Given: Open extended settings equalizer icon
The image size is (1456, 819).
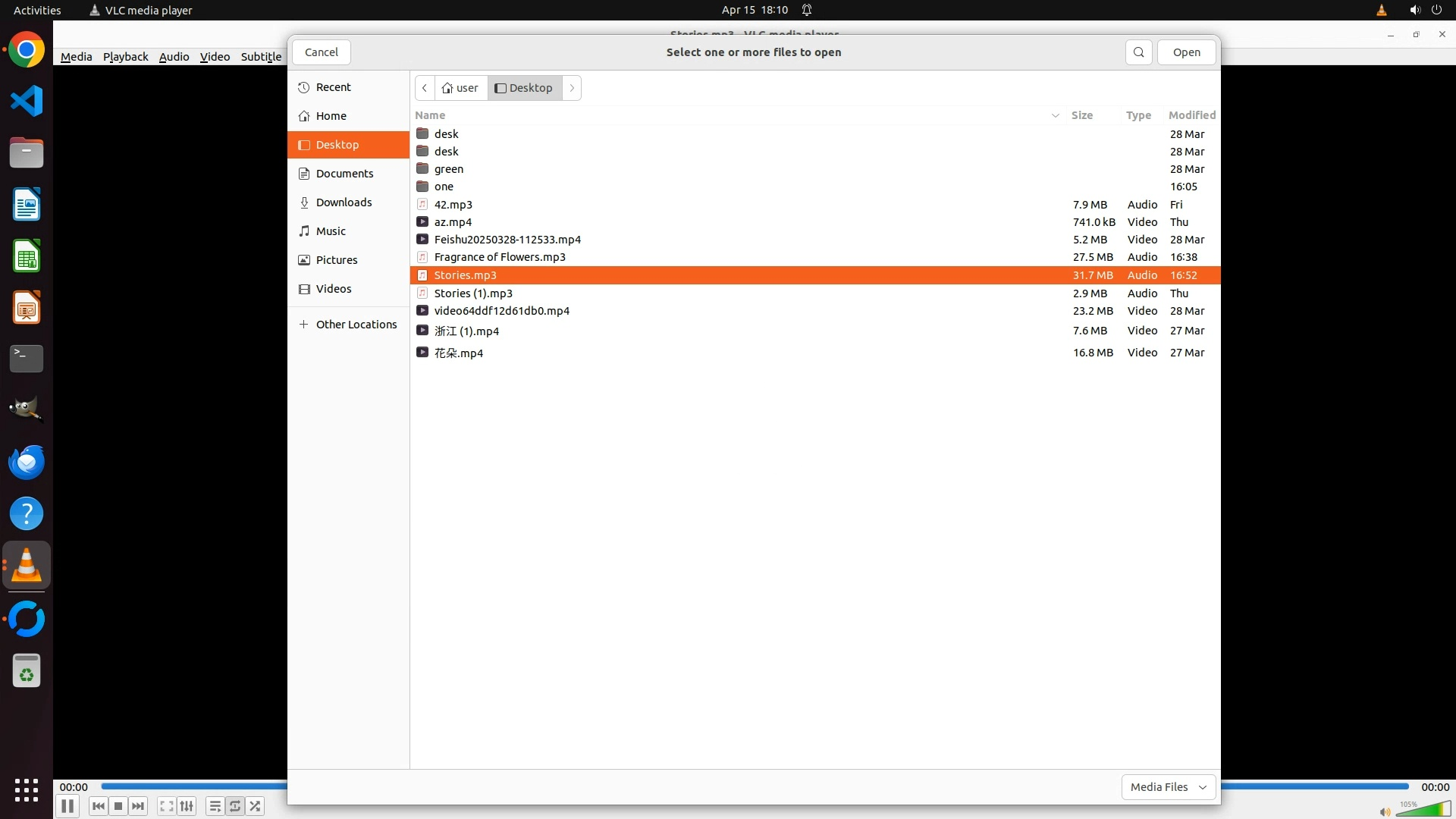Looking at the screenshot, I should tap(187, 806).
